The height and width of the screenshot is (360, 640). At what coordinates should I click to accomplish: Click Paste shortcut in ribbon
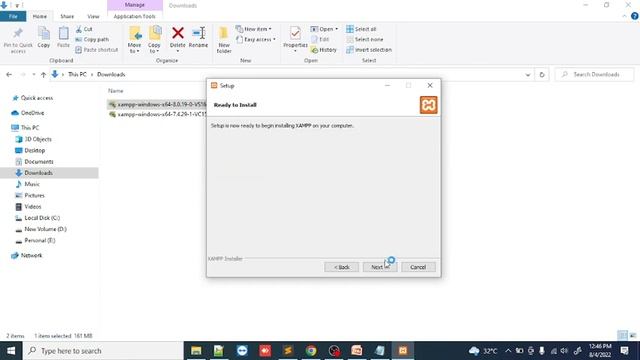[97, 49]
